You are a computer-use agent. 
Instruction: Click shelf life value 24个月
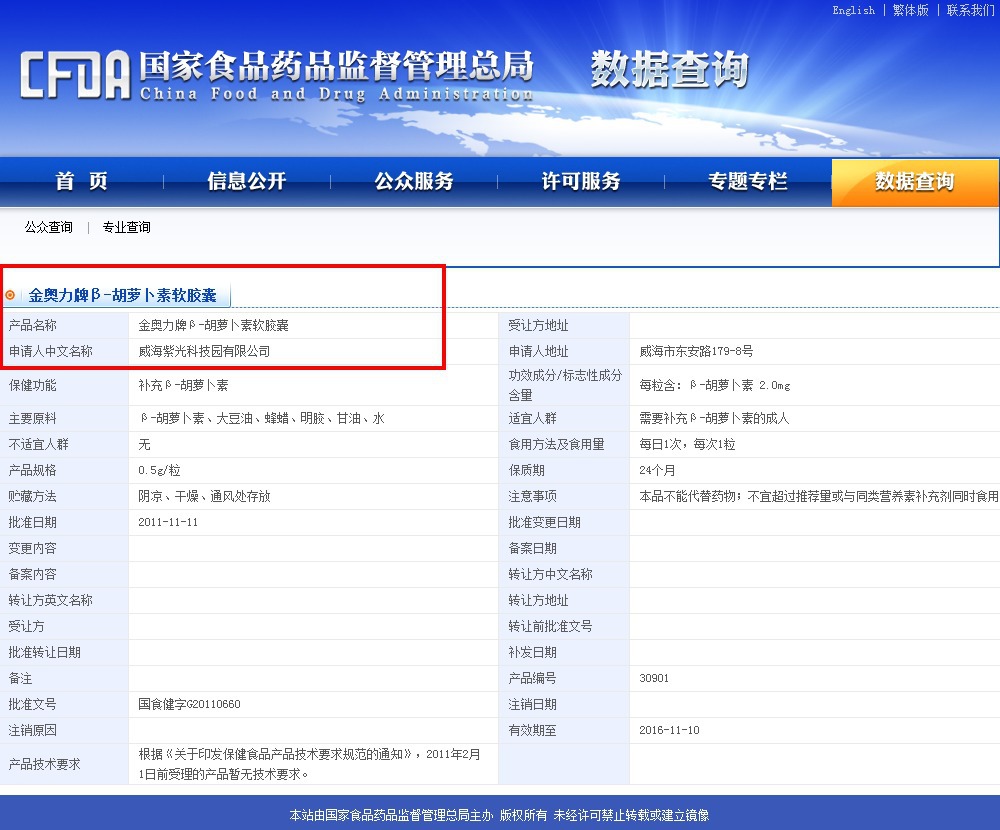coord(657,471)
